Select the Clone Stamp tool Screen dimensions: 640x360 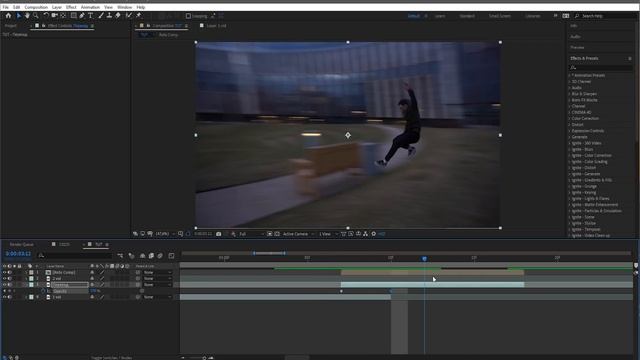pyautogui.click(x=109, y=16)
